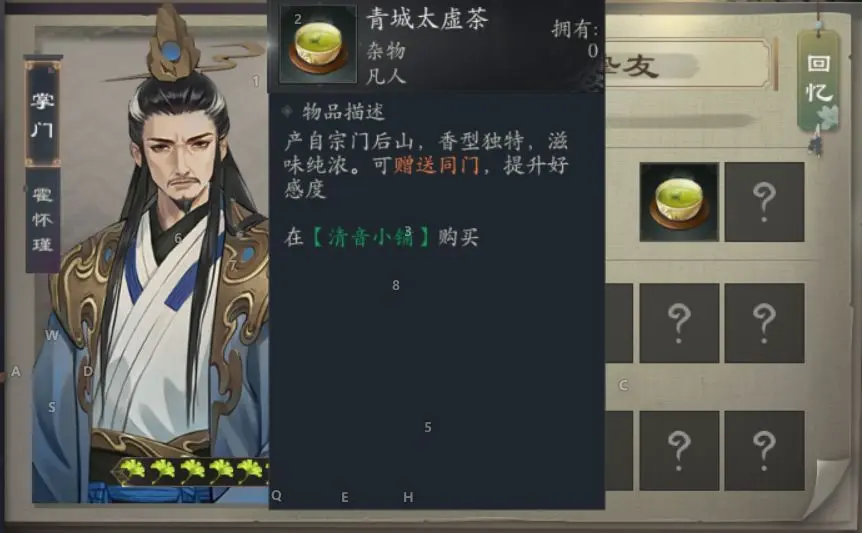This screenshot has height=533, width=862.
Task: Click the 掌门 title banner
Action: [x=42, y=114]
